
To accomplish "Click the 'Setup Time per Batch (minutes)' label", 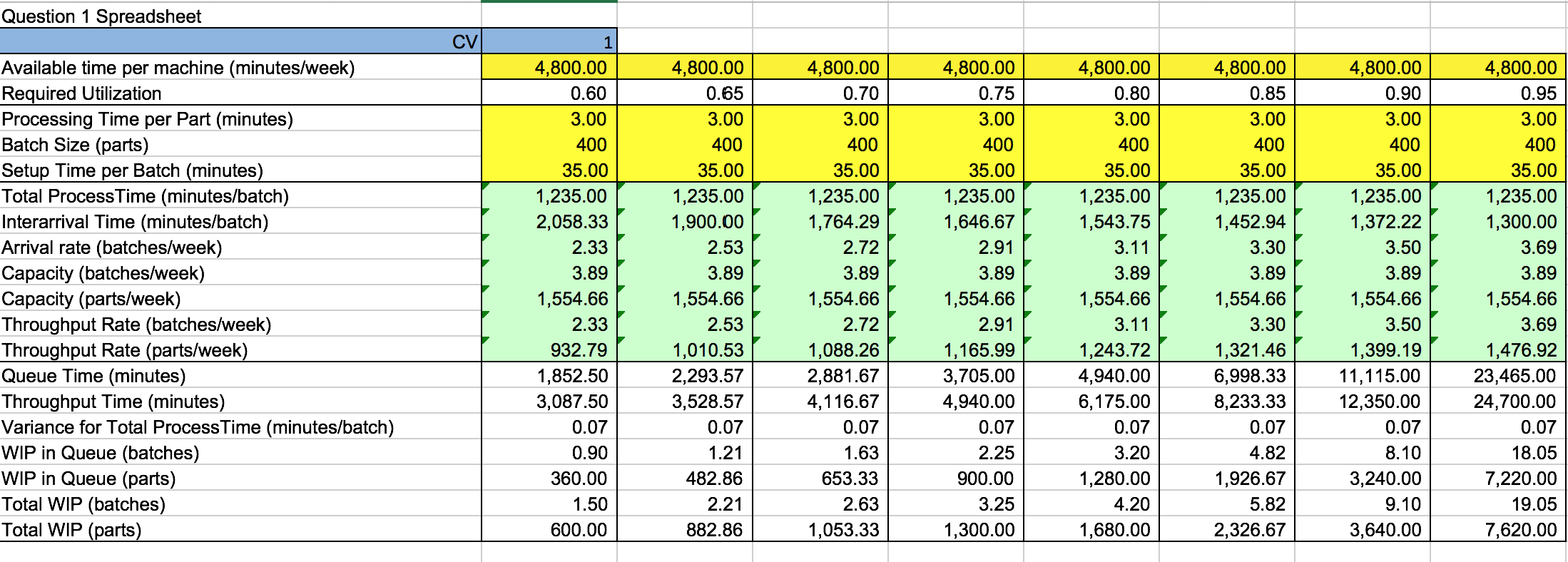I will (132, 170).
